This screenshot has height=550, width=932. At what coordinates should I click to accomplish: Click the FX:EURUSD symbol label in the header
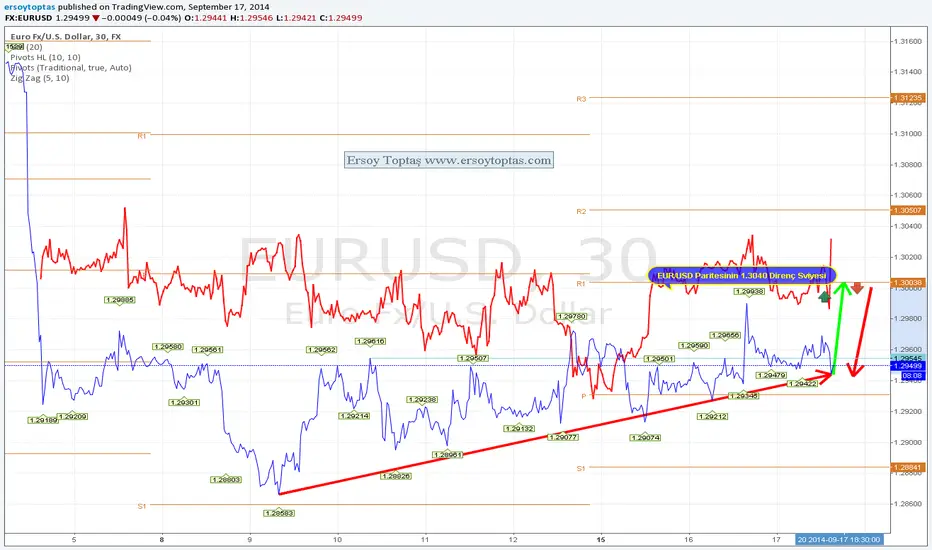(x=29, y=18)
